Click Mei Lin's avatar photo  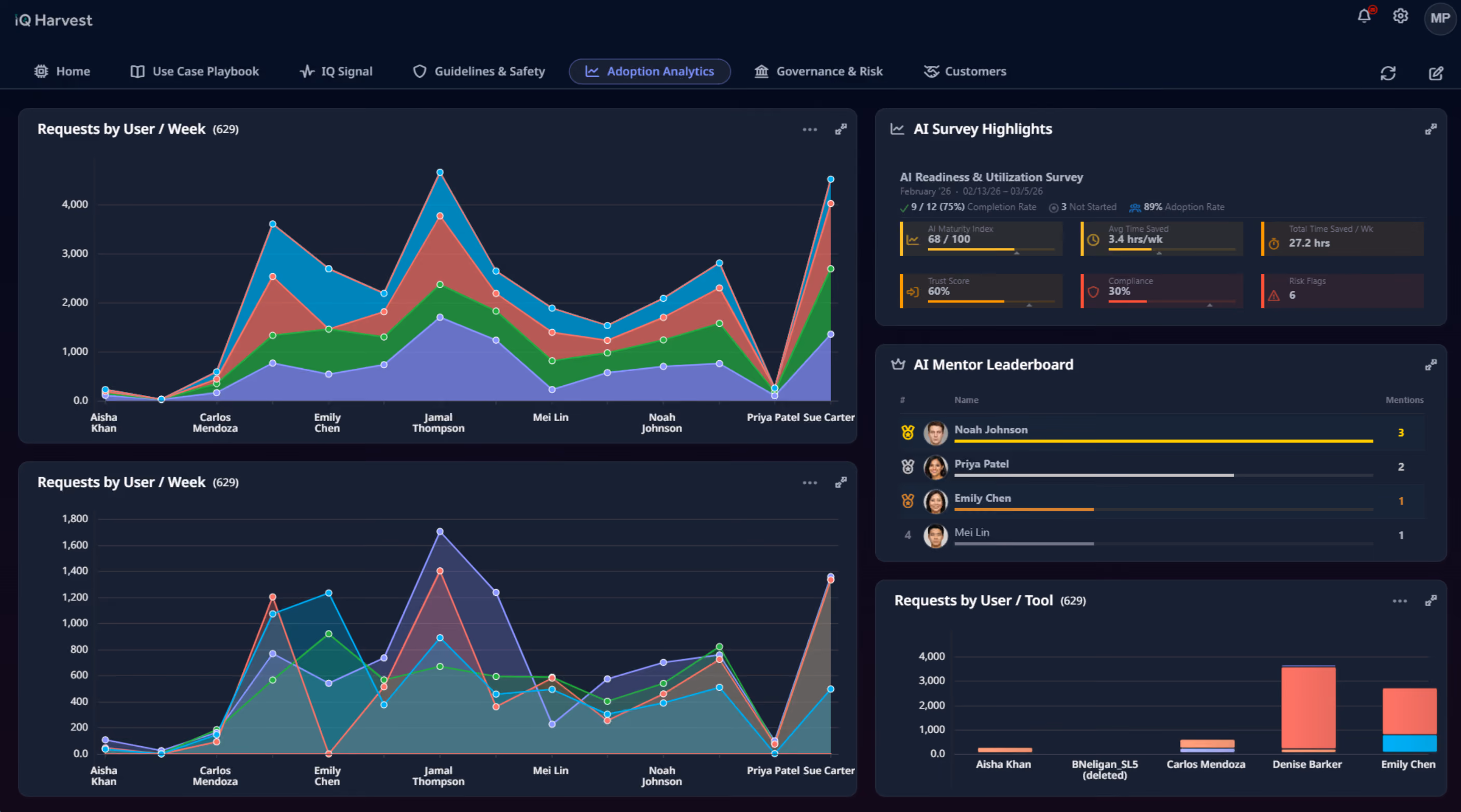tap(936, 536)
